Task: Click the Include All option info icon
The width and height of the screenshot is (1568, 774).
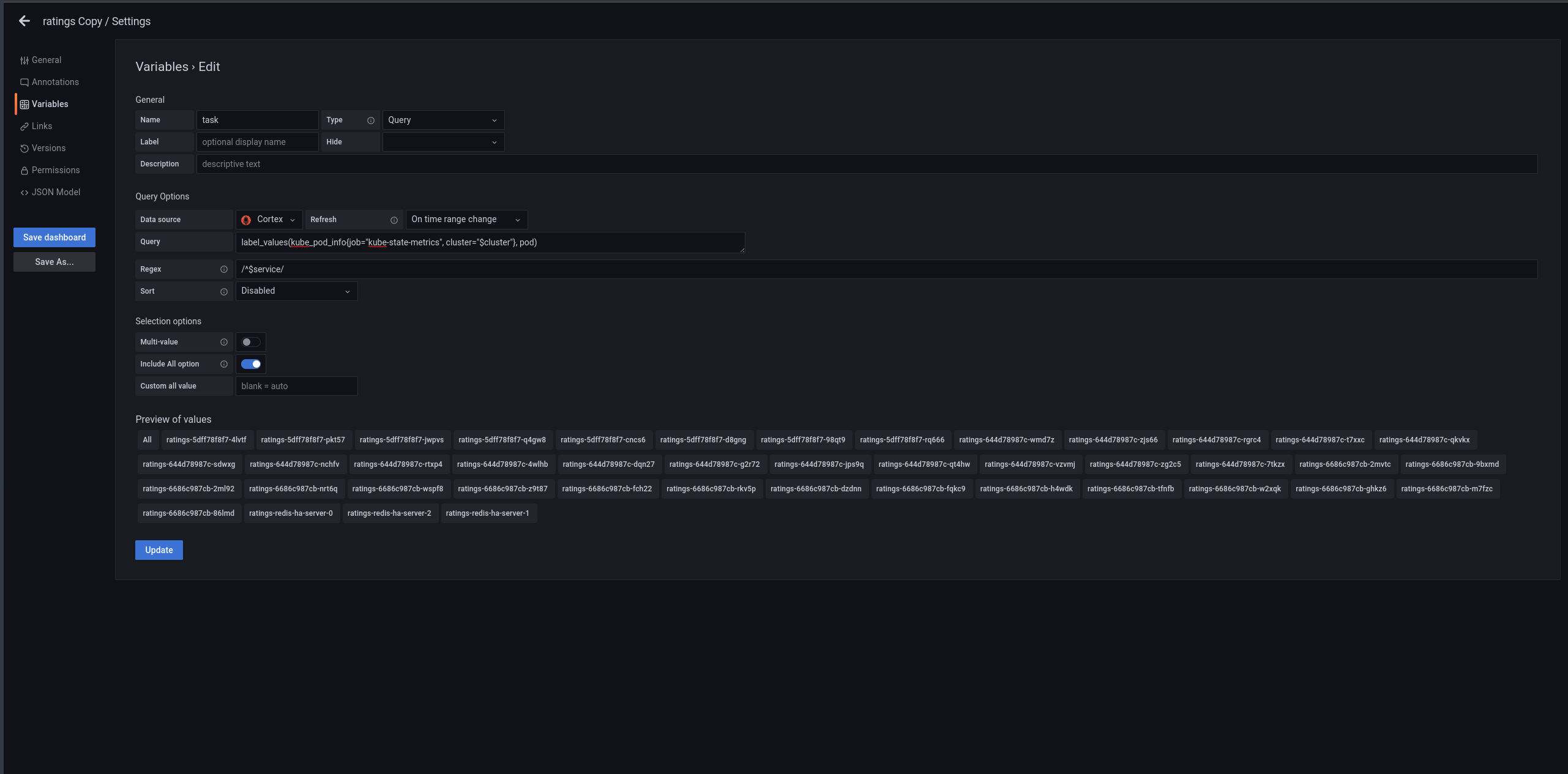Action: click(223, 364)
